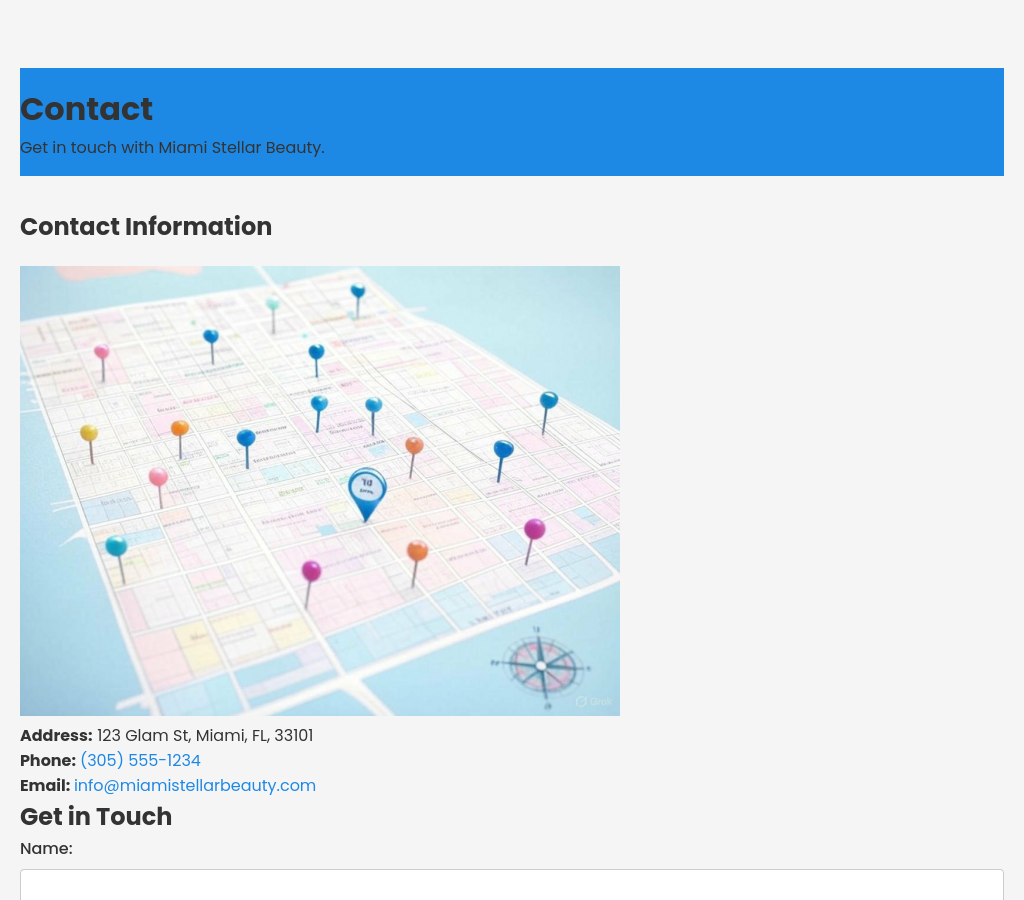Click the teal pin in map's lower-left area
1024x900 pixels.
(116, 546)
